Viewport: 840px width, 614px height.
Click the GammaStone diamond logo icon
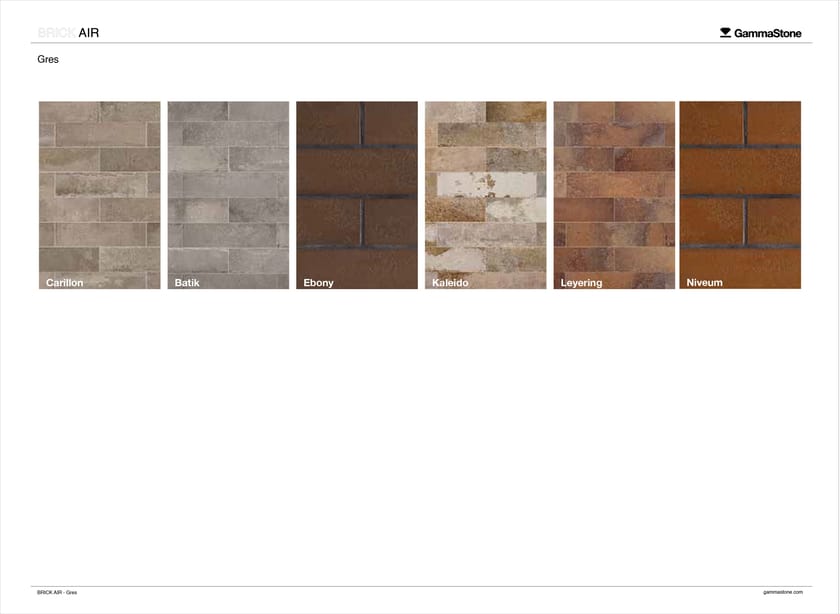(x=725, y=31)
